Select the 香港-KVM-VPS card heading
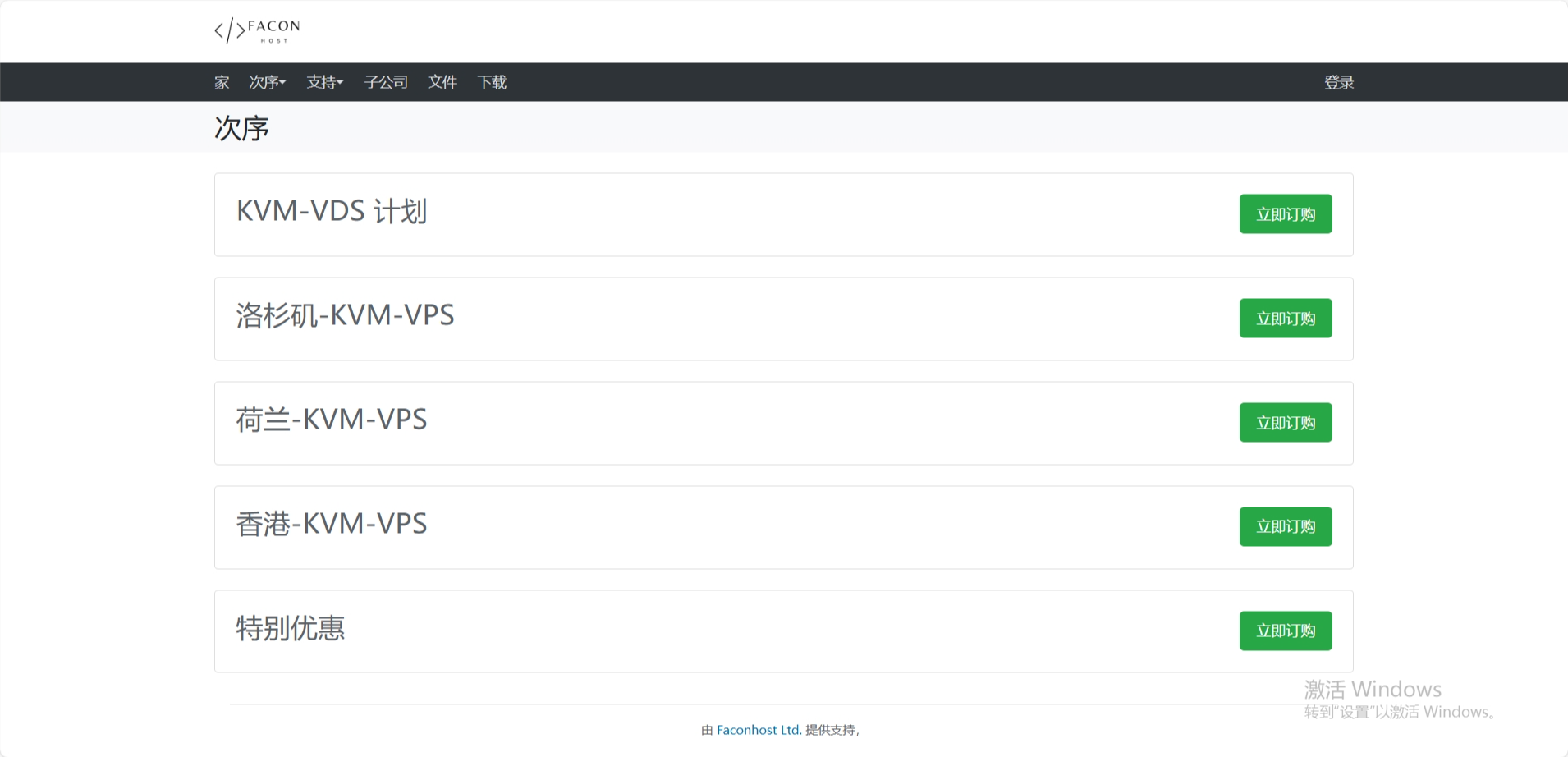This screenshot has height=757, width=1568. point(332,525)
